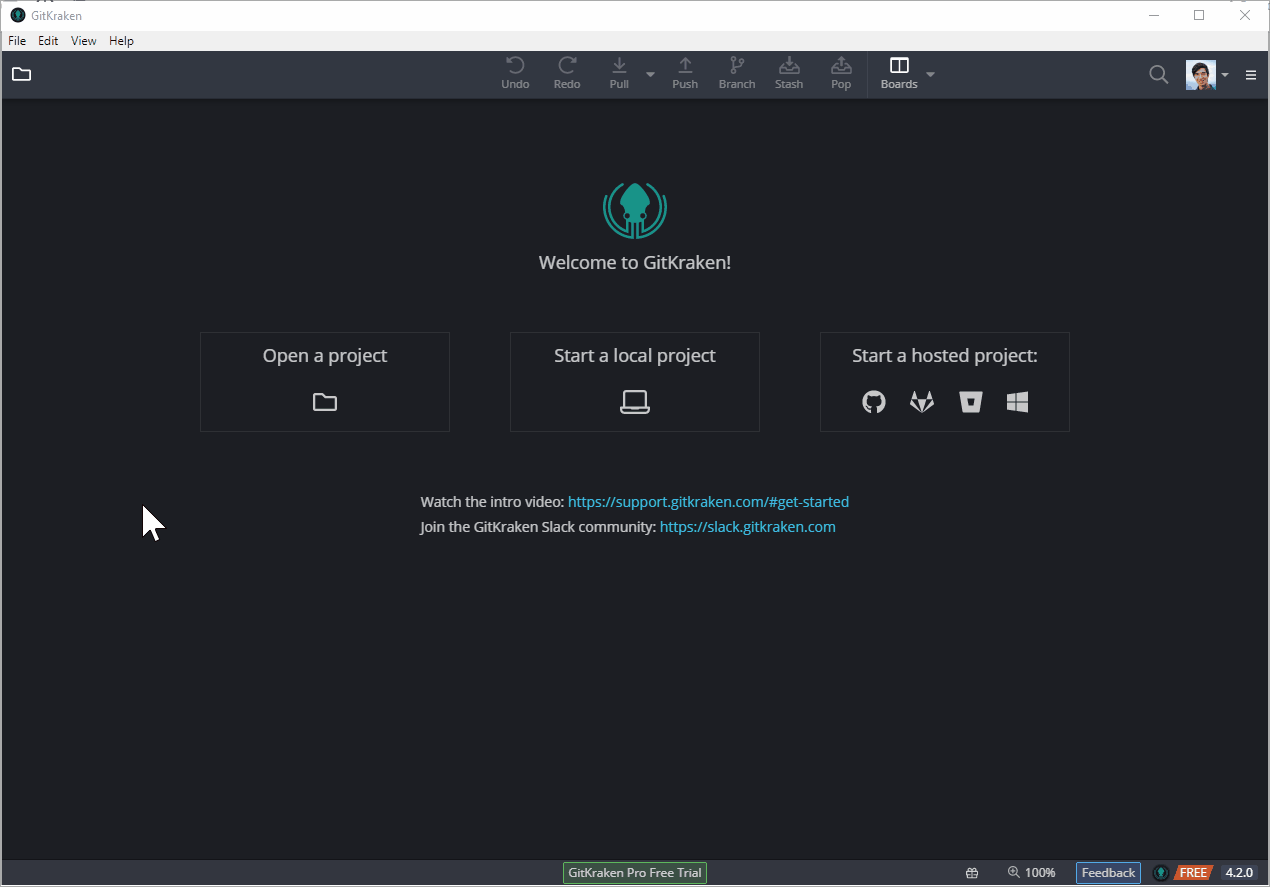Click the Open a project card
Screen dimensions: 1270x887
pyautogui.click(x=325, y=382)
